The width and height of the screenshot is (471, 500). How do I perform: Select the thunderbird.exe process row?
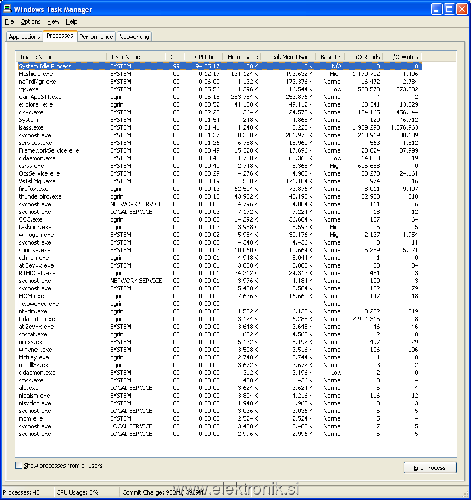[219, 197]
